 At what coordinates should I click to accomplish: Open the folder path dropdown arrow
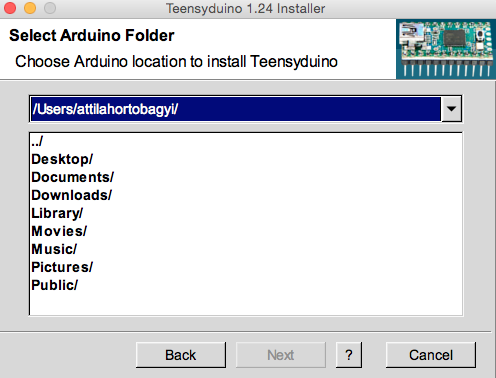click(x=451, y=109)
